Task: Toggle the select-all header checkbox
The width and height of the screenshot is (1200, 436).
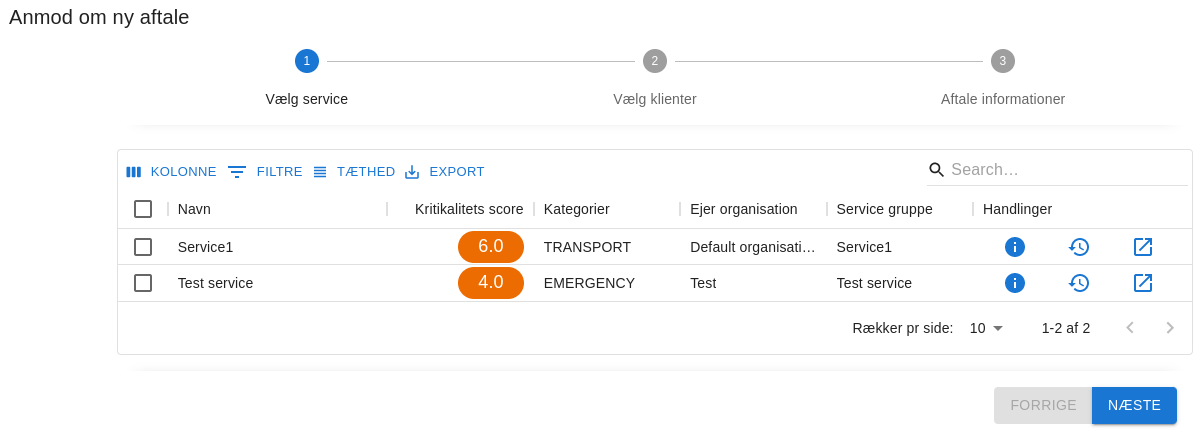Action: (x=143, y=209)
